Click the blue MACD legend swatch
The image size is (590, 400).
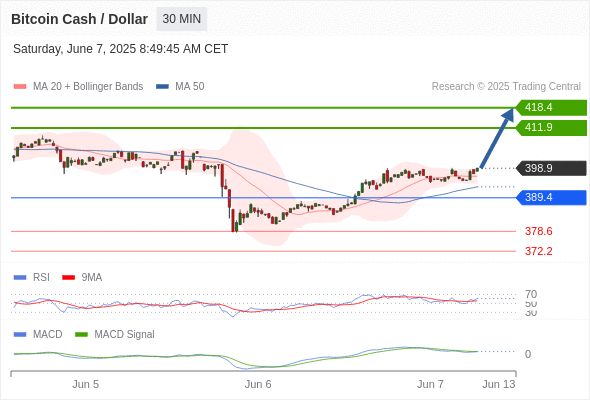click(20, 335)
